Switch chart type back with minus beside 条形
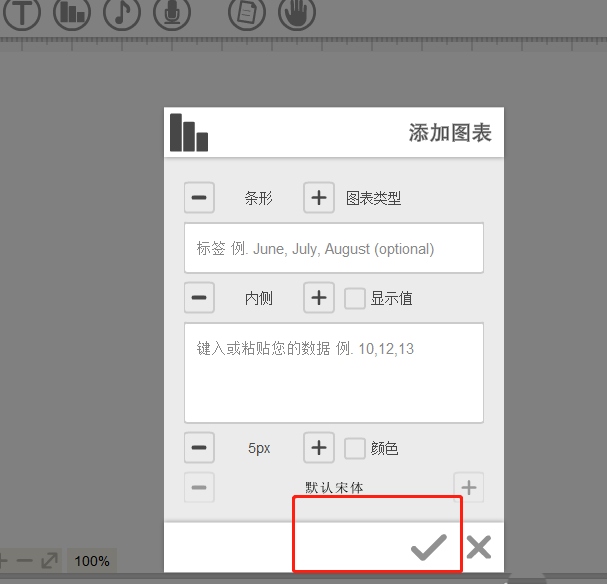This screenshot has width=607, height=584. pos(199,198)
